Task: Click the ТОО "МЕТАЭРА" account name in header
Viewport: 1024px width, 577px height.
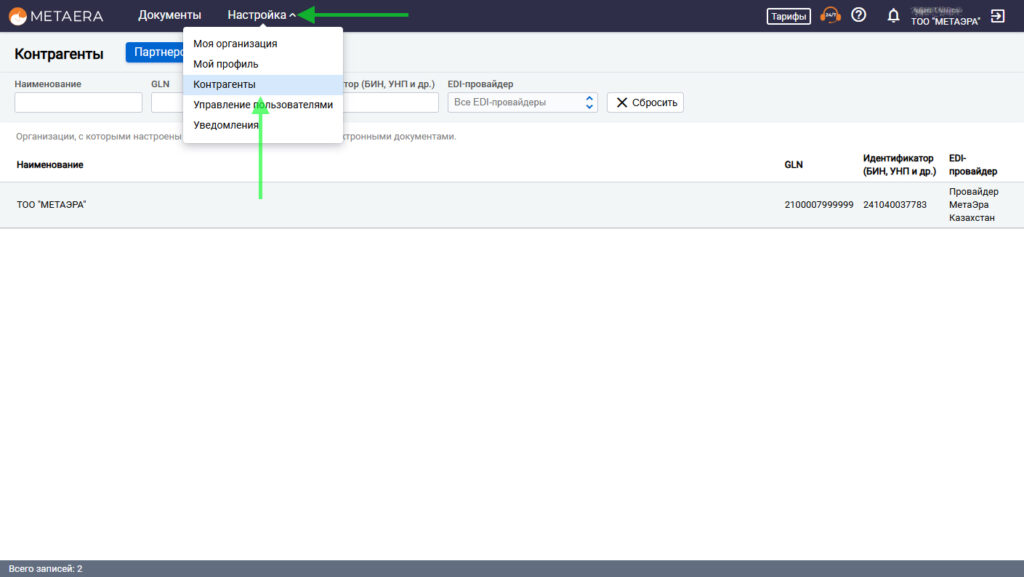Action: pyautogui.click(x=945, y=22)
